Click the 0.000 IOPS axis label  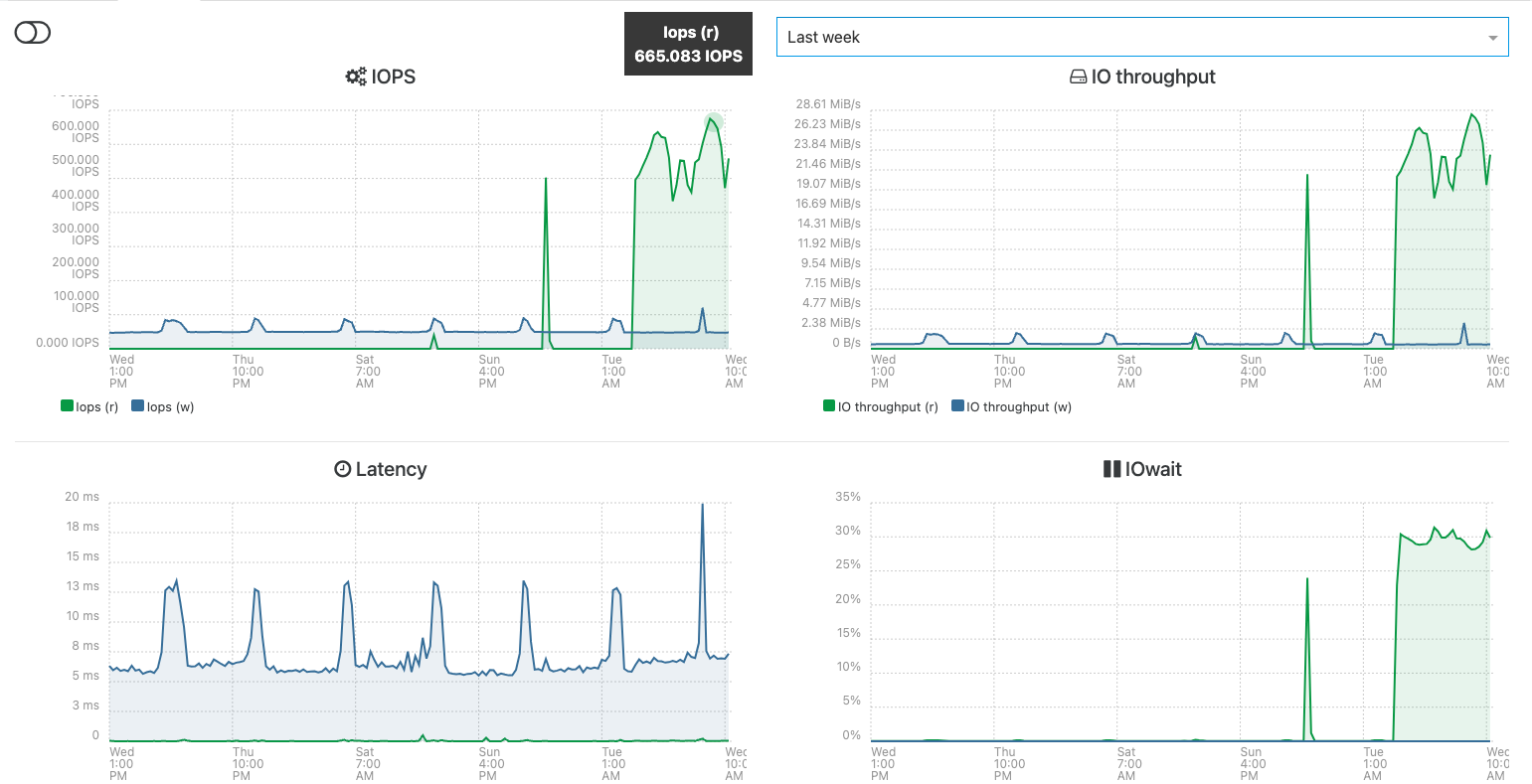[x=68, y=343]
